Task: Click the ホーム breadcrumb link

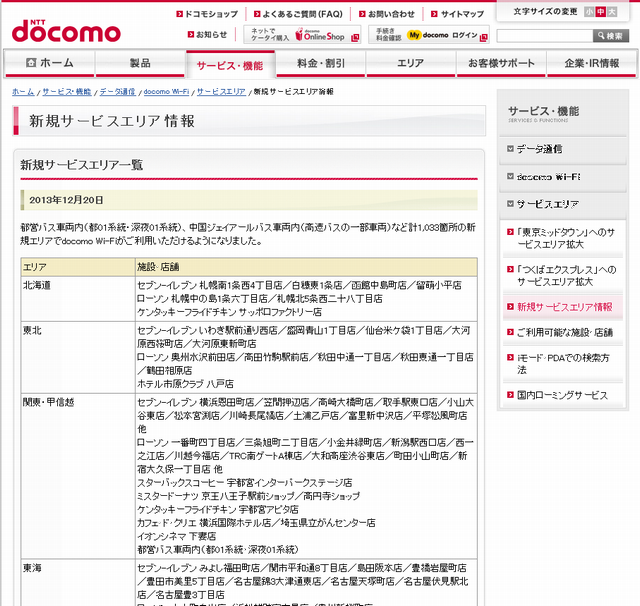Action: pos(23,92)
